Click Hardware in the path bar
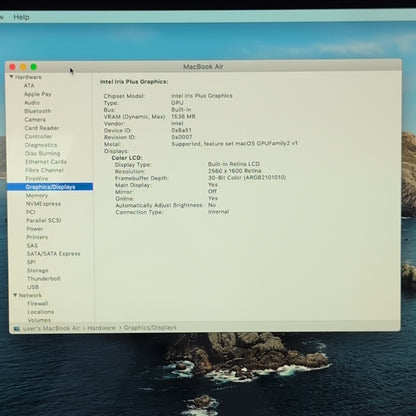Screen dimensions: 416x416 [101, 328]
